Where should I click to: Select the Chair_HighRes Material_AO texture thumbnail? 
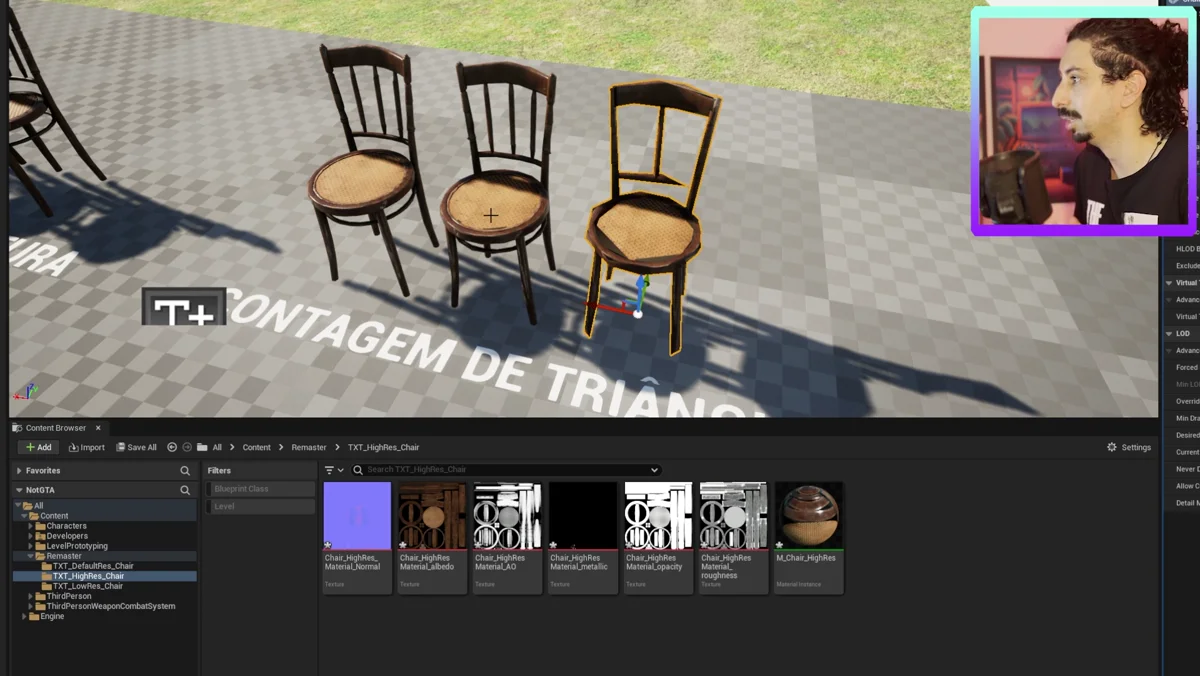[508, 516]
